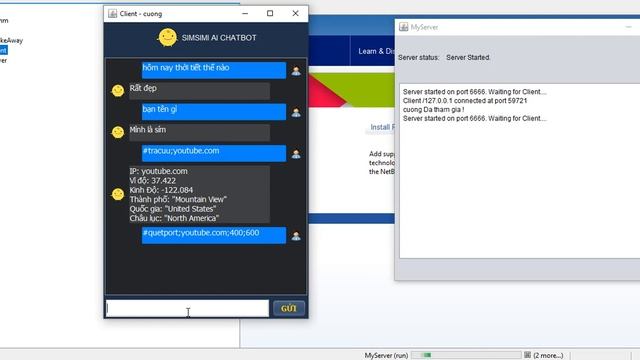Click the Java icon in MyServer title bar

point(403,27)
